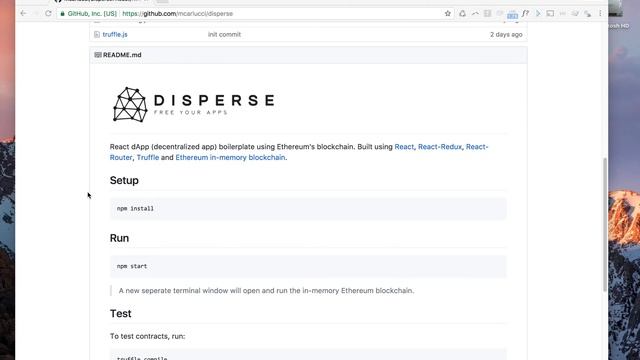Click the browser back arrow

pyautogui.click(x=23, y=13)
